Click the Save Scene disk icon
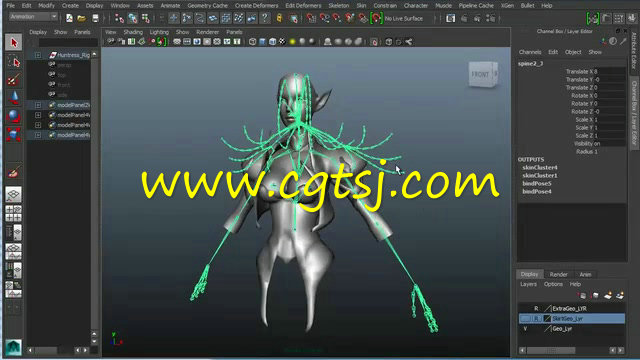This screenshot has height=360, width=640. 95,18
